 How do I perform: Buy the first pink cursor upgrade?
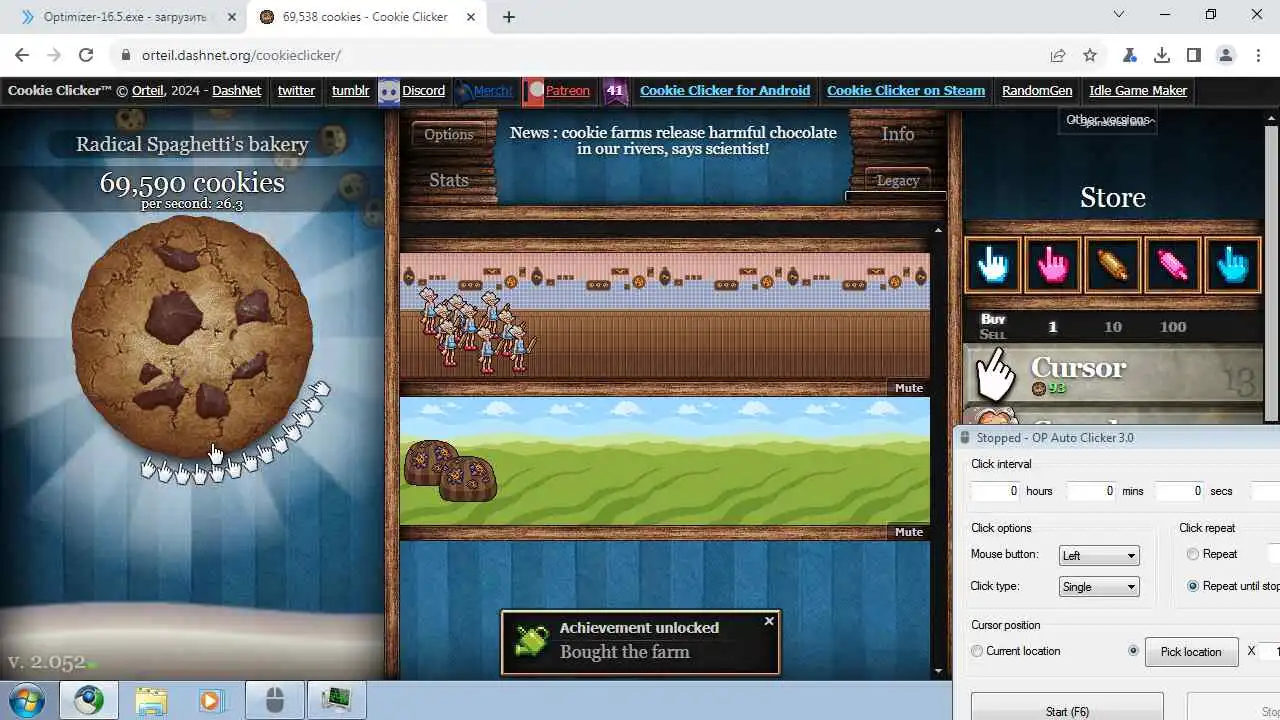coord(1053,265)
